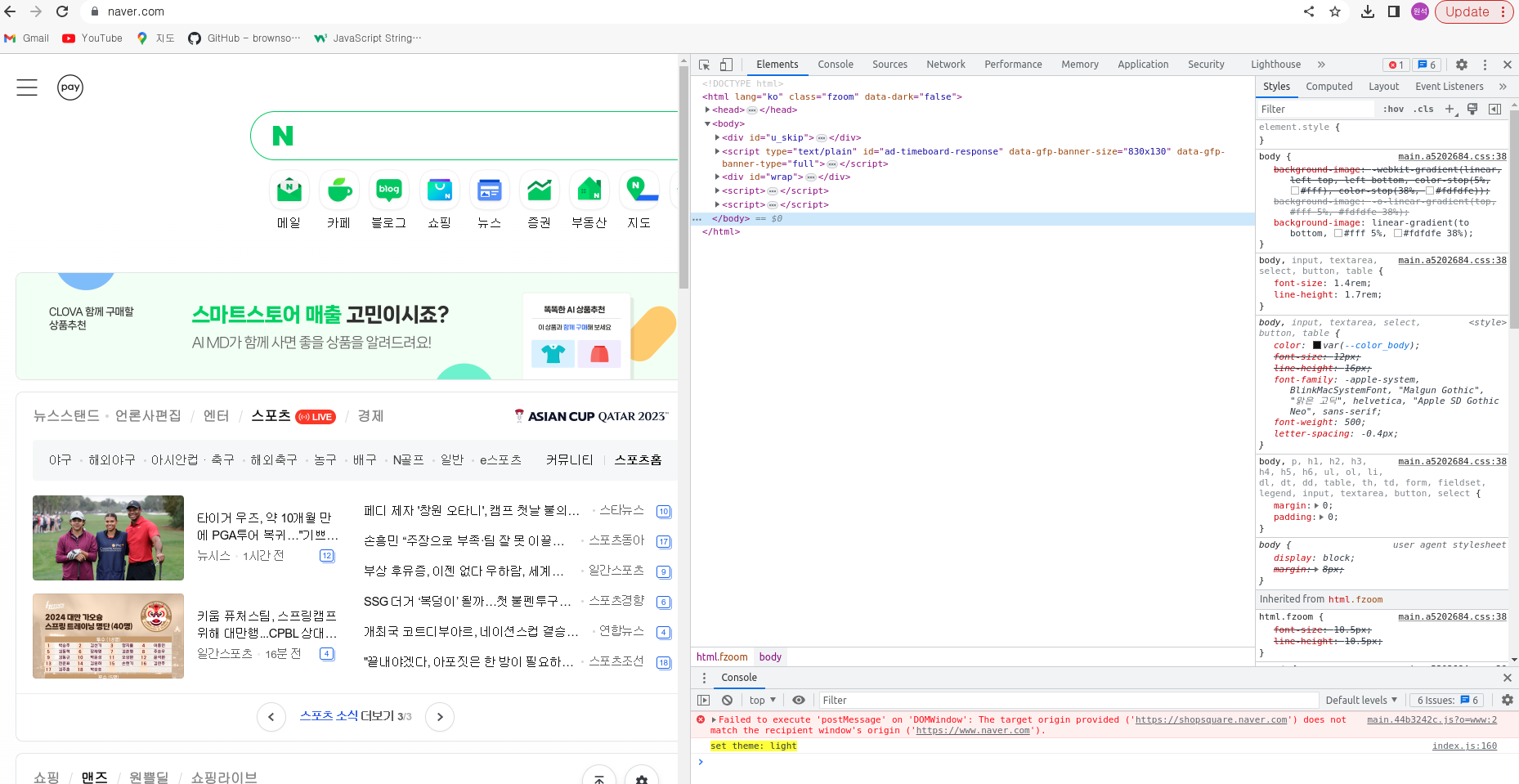The width and height of the screenshot is (1519, 784).
Task: Bookmark this page with the star icon
Action: pyautogui.click(x=1335, y=11)
